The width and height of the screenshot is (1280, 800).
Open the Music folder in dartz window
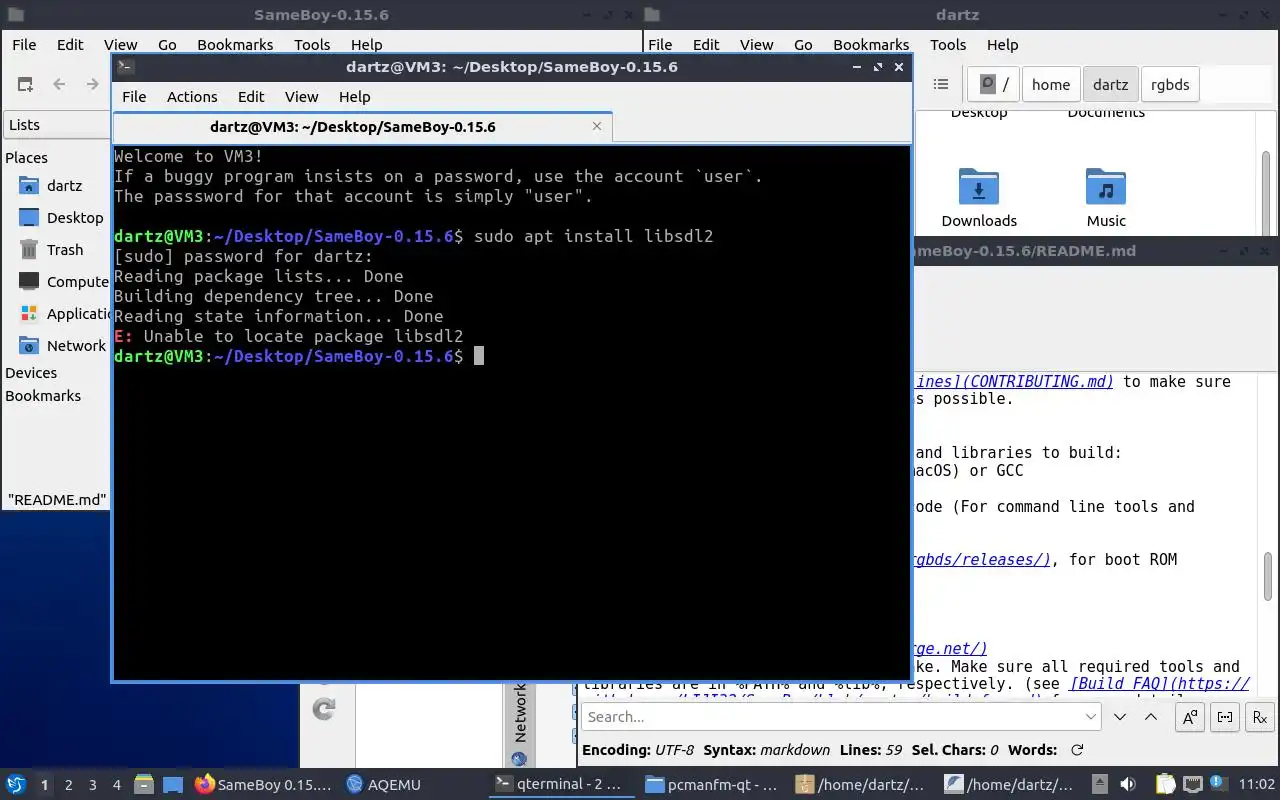pos(1106,198)
